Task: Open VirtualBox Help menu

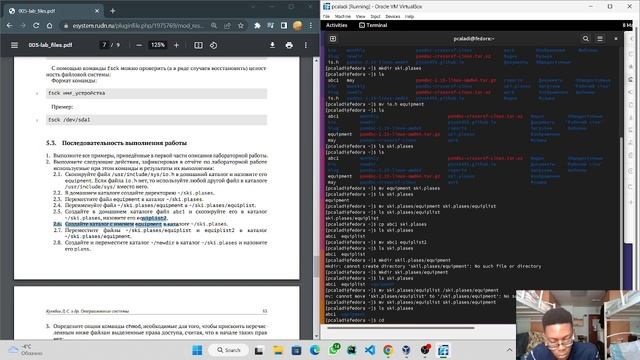Action: pyautogui.click(x=409, y=16)
